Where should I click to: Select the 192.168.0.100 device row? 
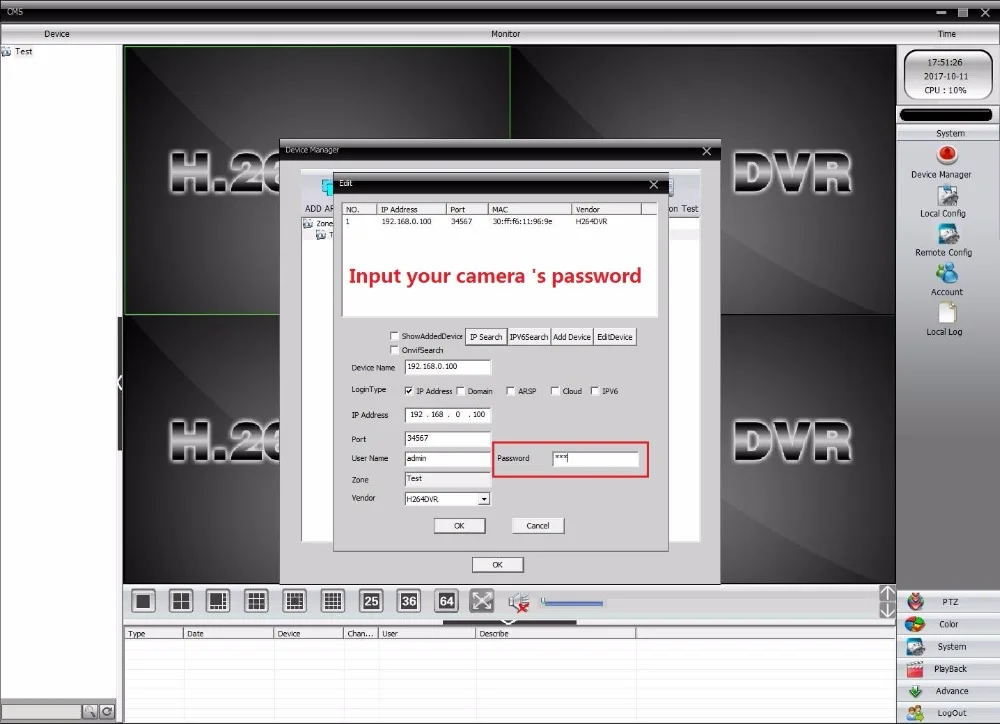(x=500, y=221)
